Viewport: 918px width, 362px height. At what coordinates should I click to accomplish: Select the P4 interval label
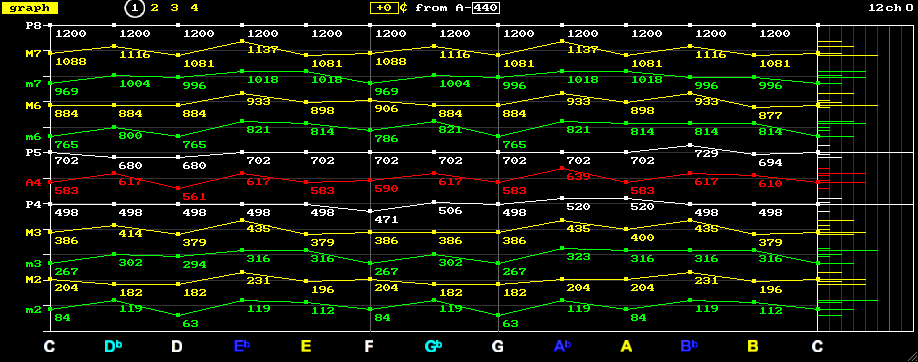33,204
